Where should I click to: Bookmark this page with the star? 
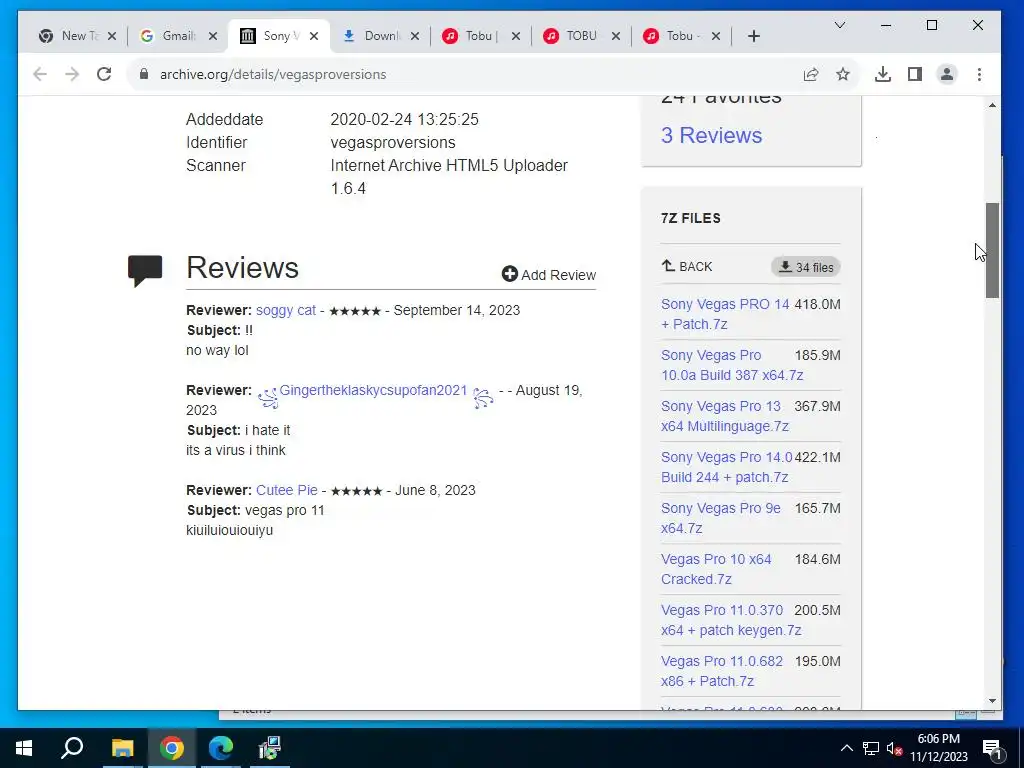point(843,74)
